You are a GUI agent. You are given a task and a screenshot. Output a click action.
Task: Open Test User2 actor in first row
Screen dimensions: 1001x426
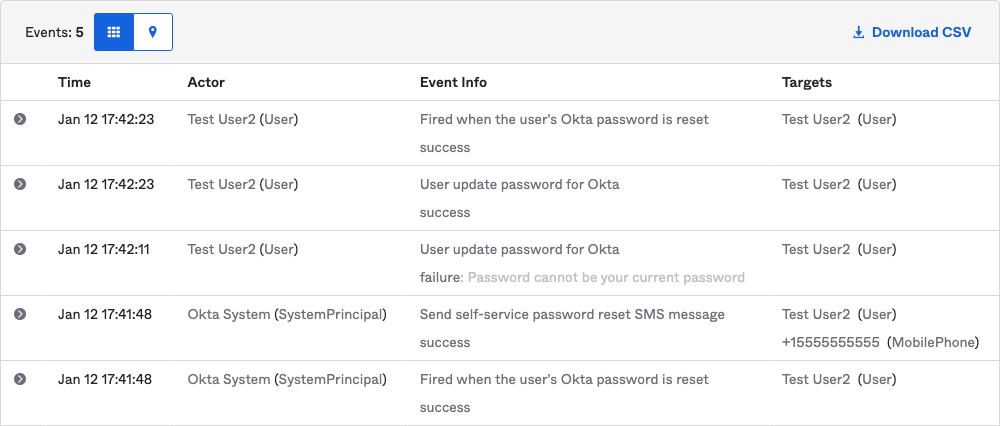tap(222, 119)
